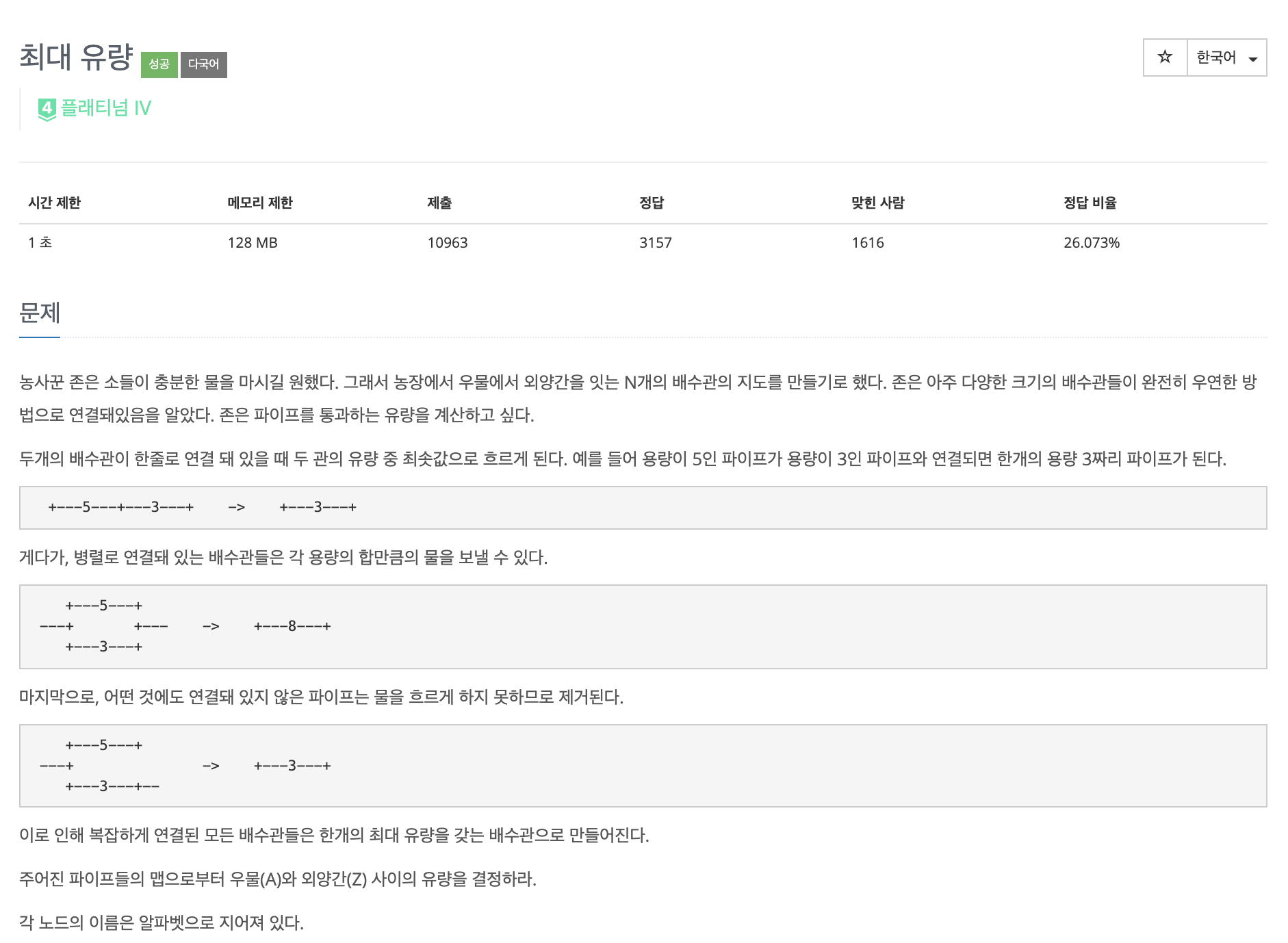Viewport: 1288px width, 943px height.
Task: View solvers via the 1616 count
Action: click(x=867, y=242)
